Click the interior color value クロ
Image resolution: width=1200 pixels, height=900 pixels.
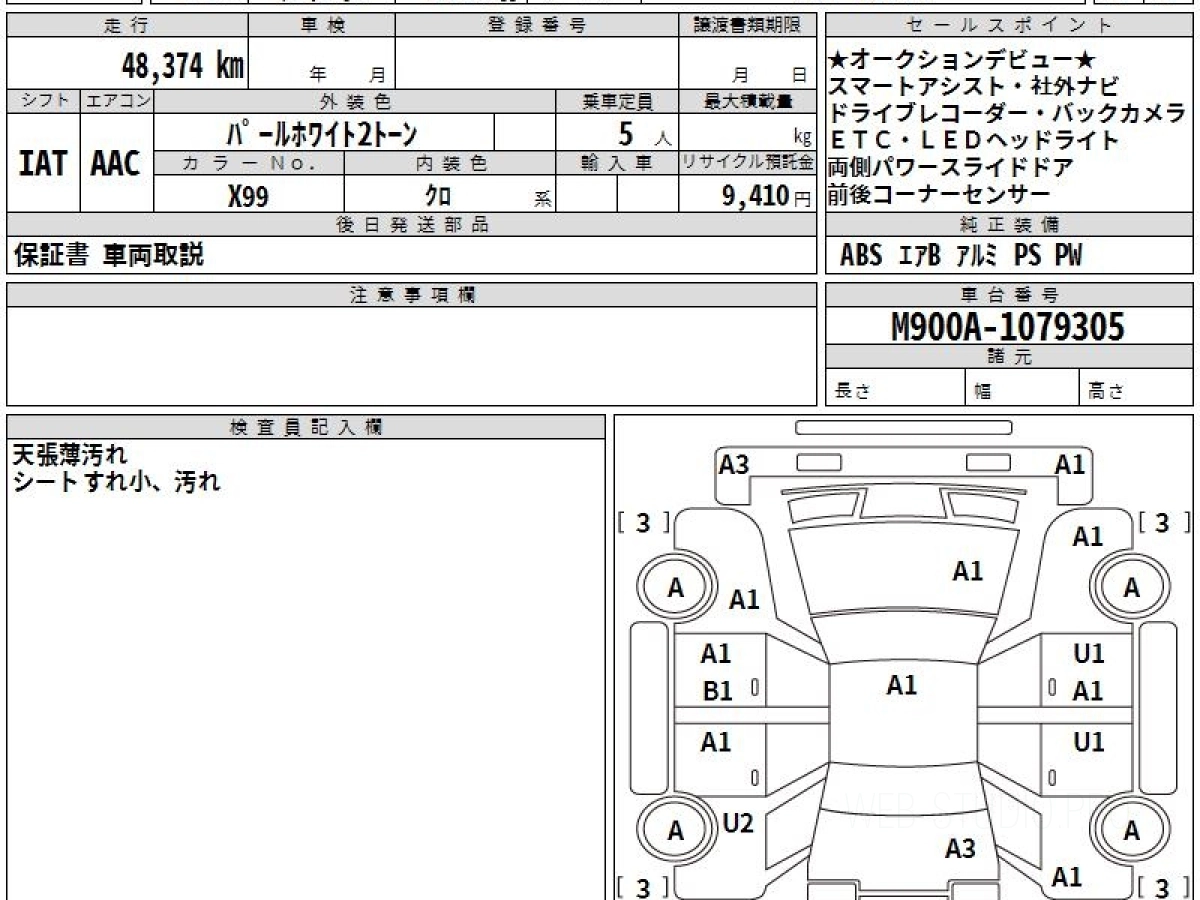(x=438, y=197)
